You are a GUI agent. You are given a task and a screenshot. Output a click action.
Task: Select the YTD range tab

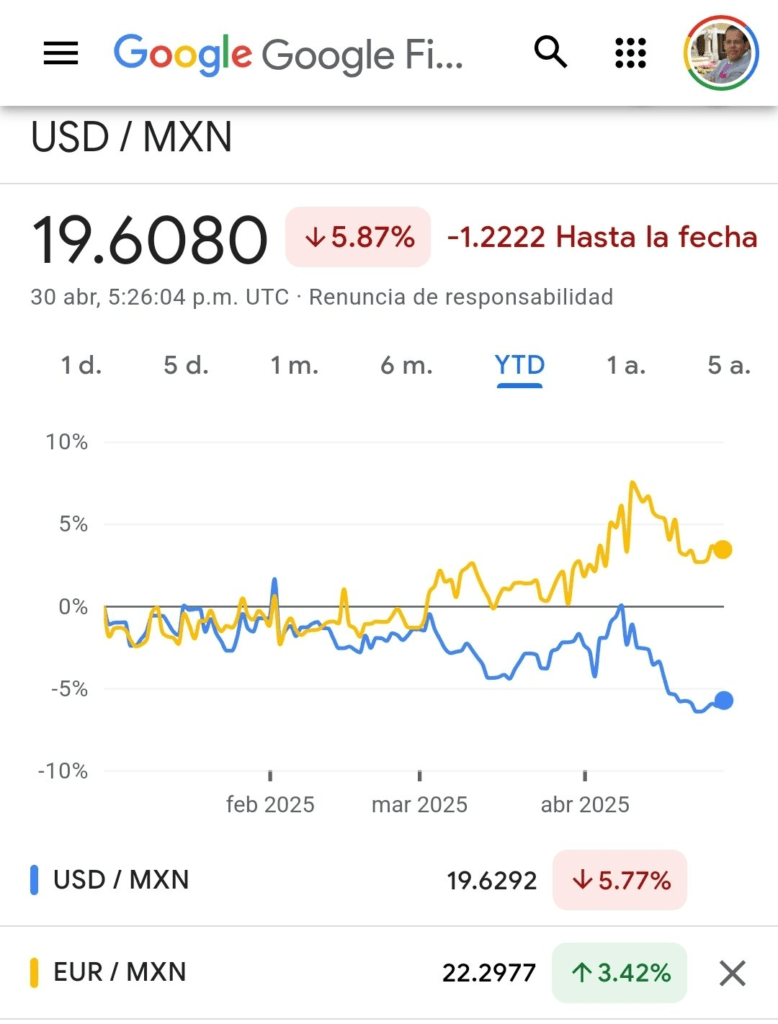coord(519,366)
